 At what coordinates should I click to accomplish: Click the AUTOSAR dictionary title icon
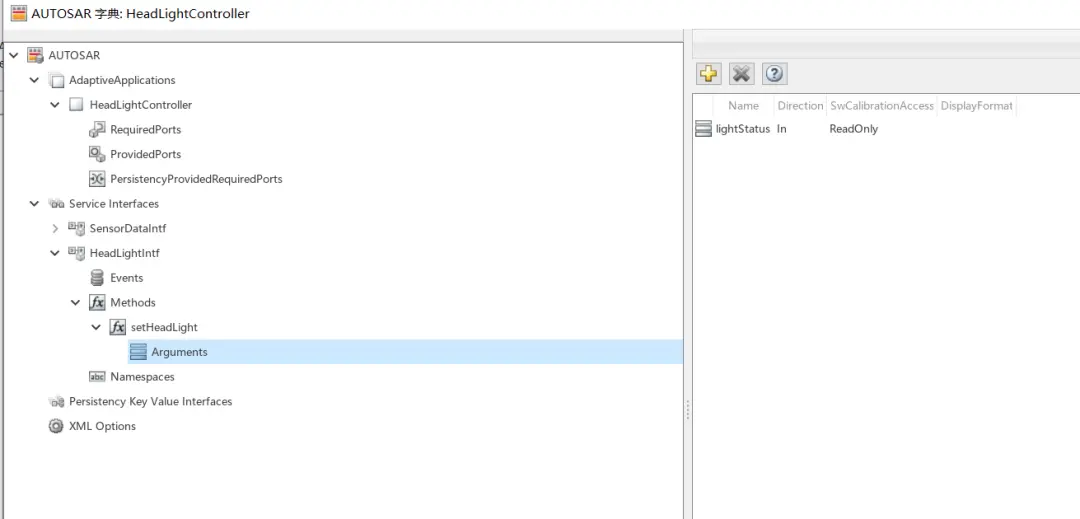click(x=19, y=13)
